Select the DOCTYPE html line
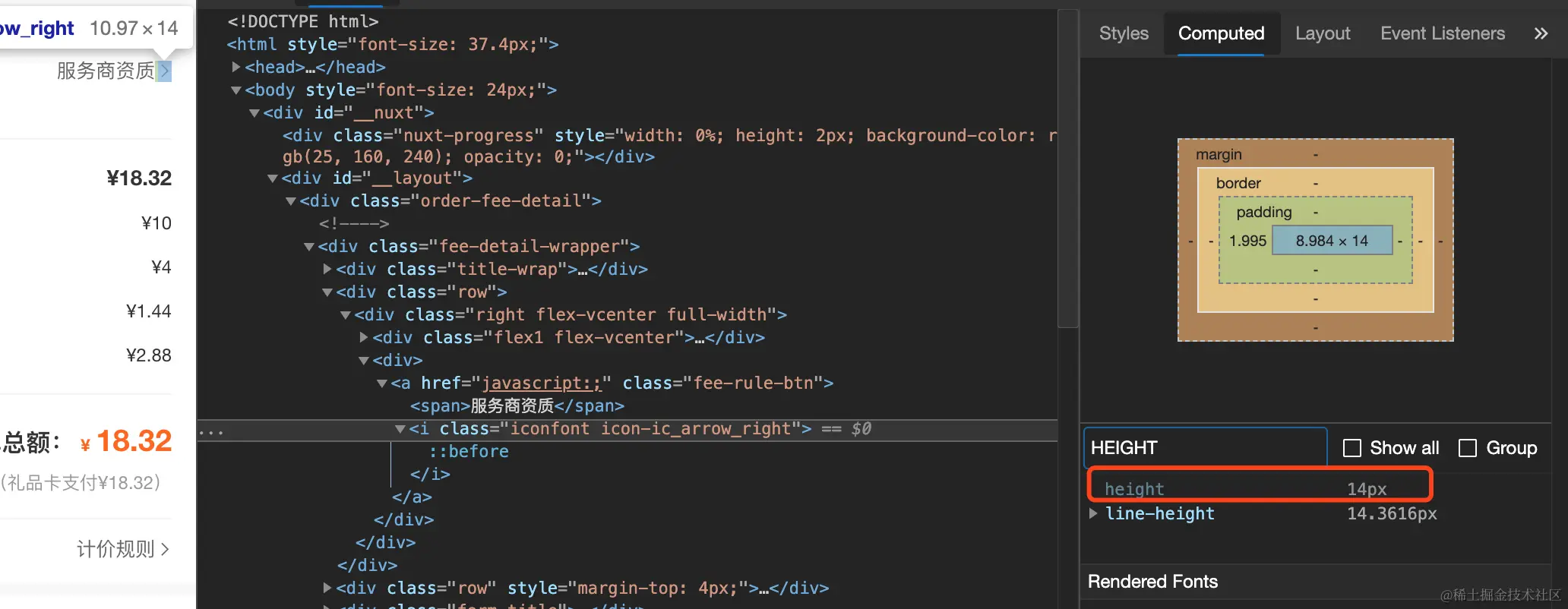 303,21
